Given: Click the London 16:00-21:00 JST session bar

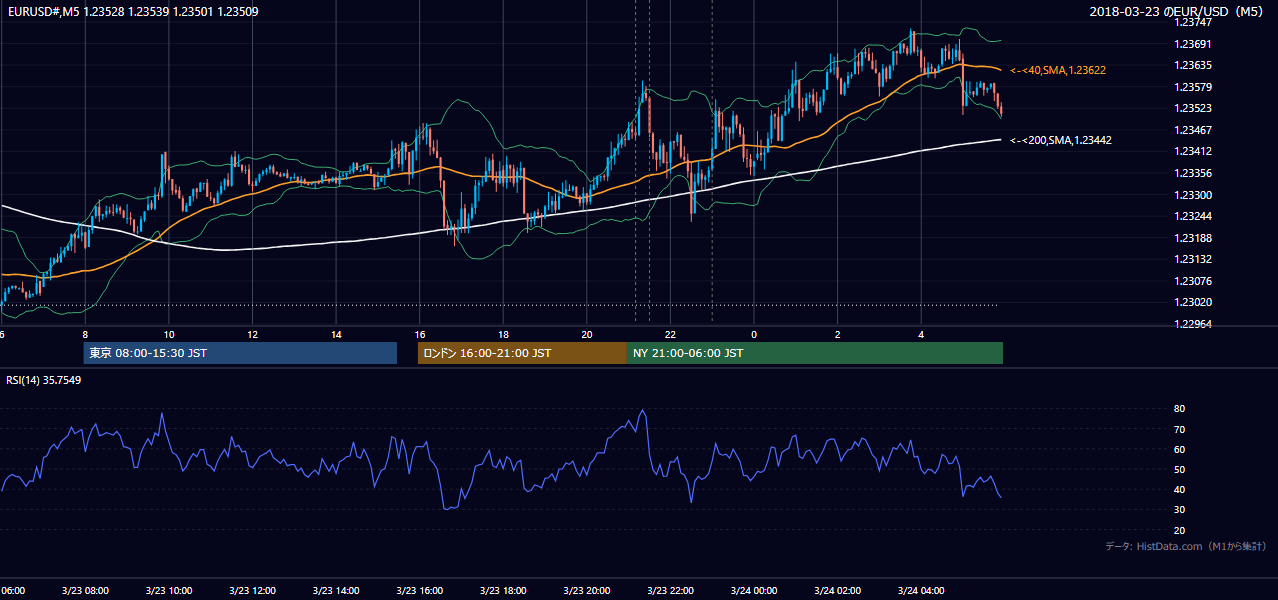Looking at the screenshot, I should pos(522,353).
